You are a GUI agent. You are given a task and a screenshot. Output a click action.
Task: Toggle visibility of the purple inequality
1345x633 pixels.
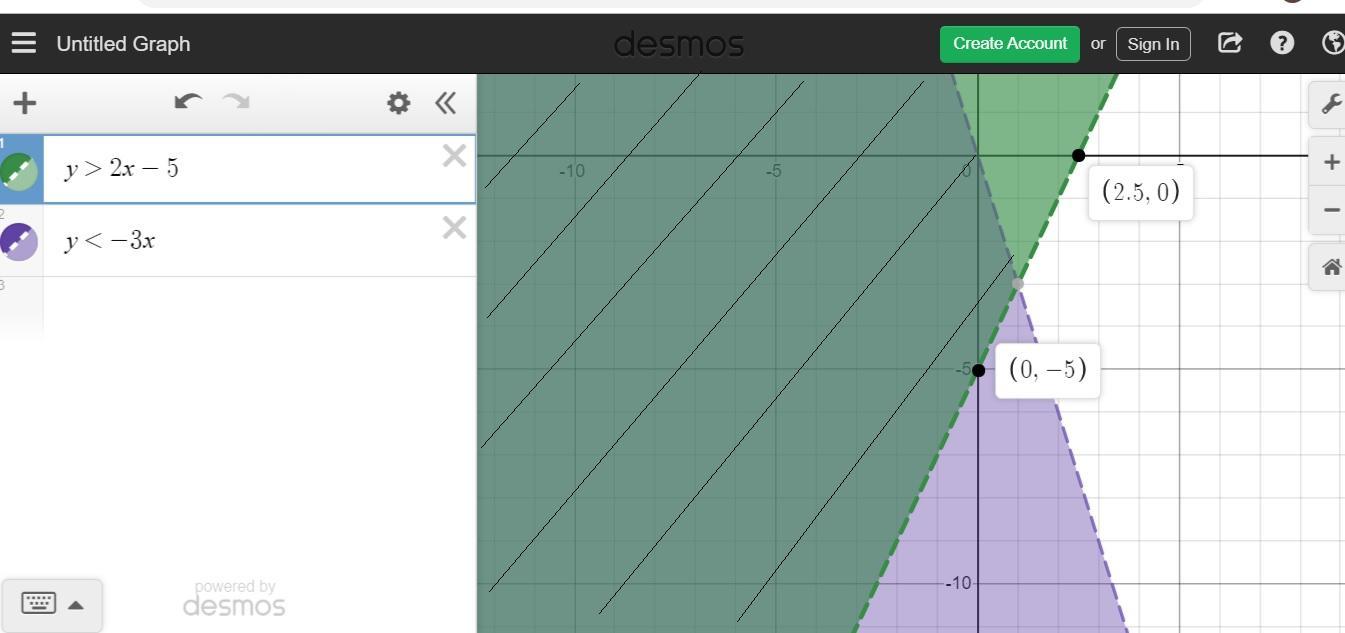(19, 241)
